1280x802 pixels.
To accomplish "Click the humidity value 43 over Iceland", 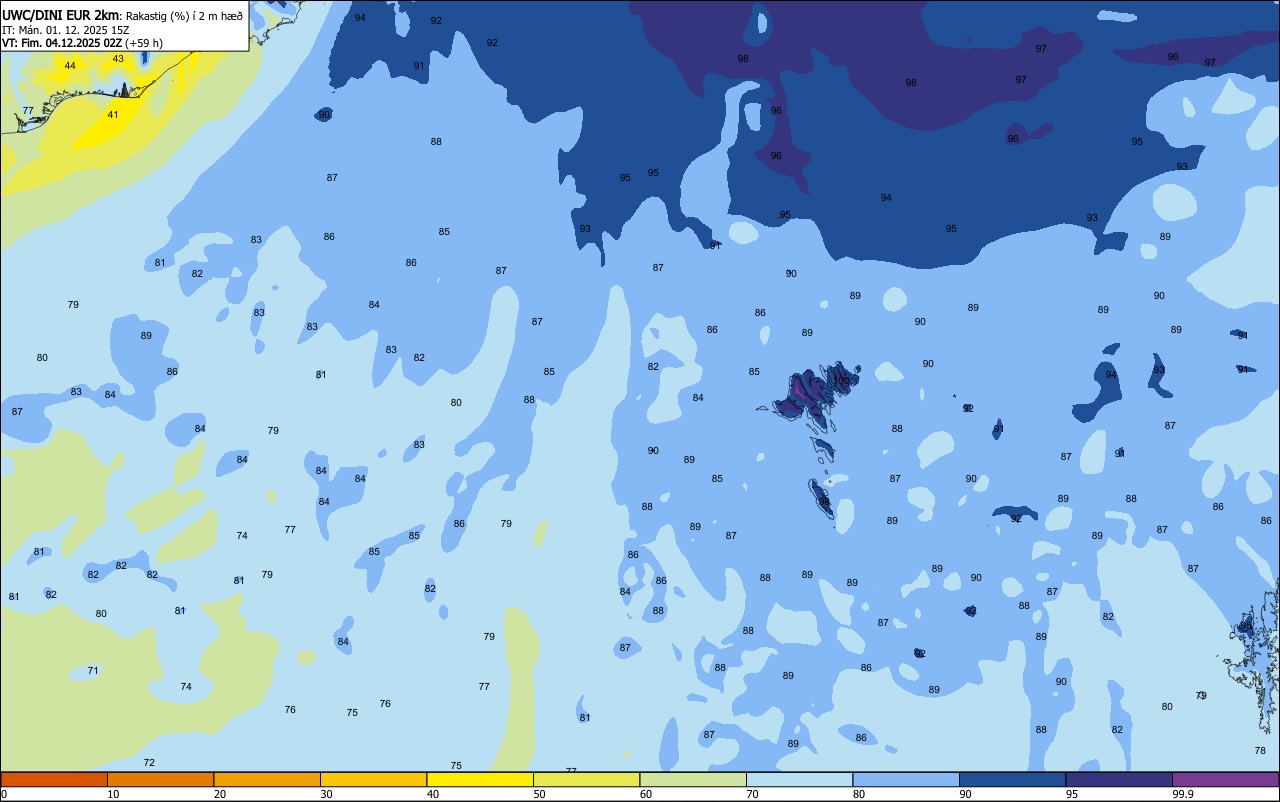I will coord(118,58).
